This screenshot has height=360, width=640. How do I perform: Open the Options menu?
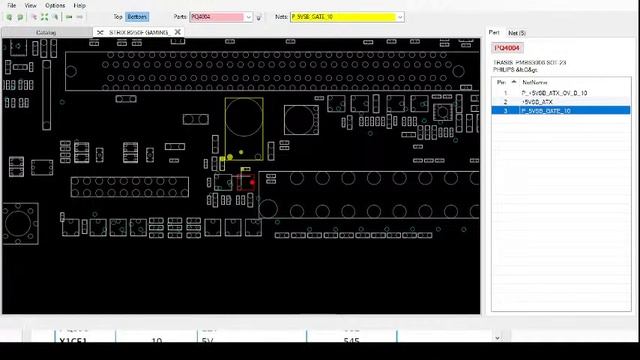click(55, 6)
